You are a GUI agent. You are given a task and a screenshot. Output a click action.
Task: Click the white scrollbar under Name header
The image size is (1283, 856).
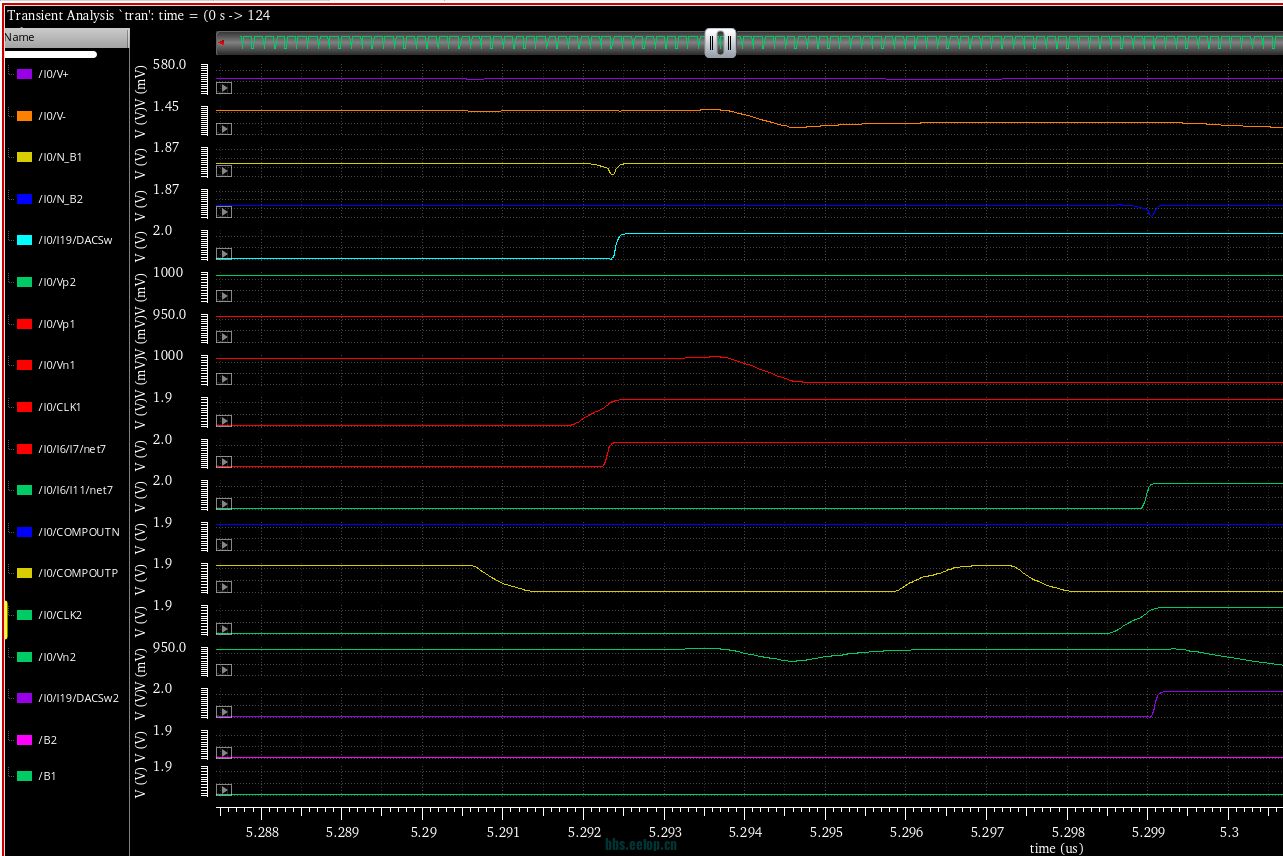click(50, 55)
